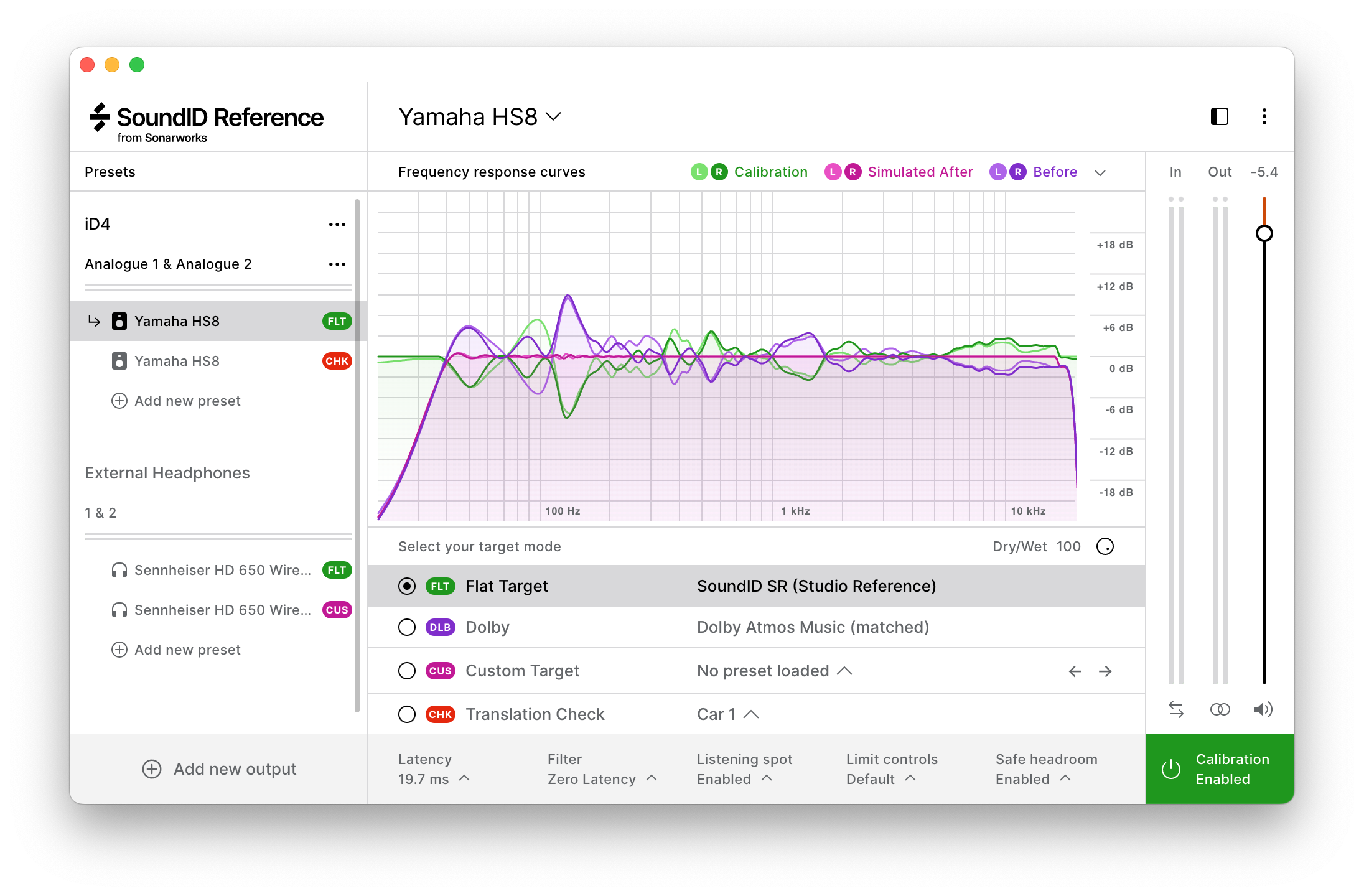Click the DLB badge on Dolby row
This screenshot has height=896, width=1364.
point(440,627)
